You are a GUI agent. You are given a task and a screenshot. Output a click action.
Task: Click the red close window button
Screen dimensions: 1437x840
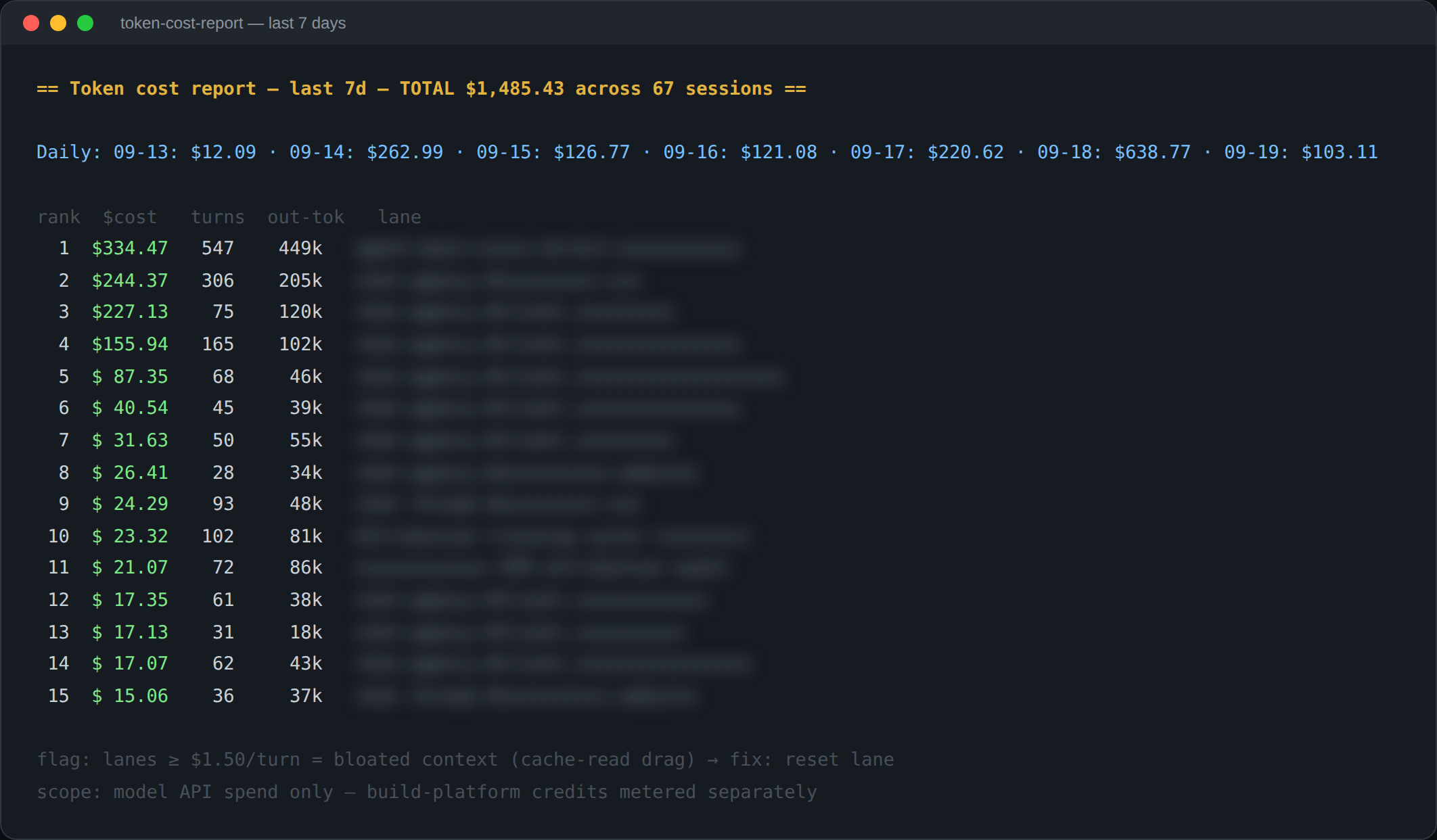pos(31,23)
